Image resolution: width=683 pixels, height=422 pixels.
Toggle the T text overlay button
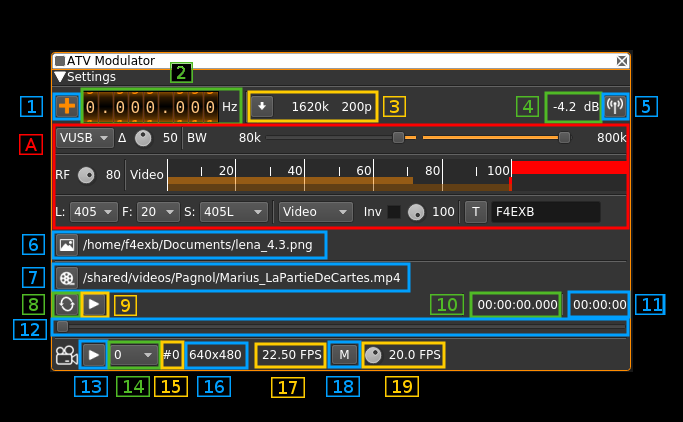pos(476,212)
